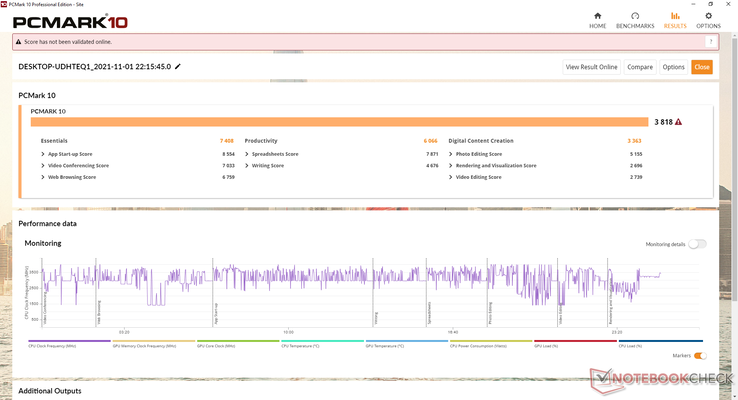738x400 pixels.
Task: Open the result Options button
Action: point(673,67)
